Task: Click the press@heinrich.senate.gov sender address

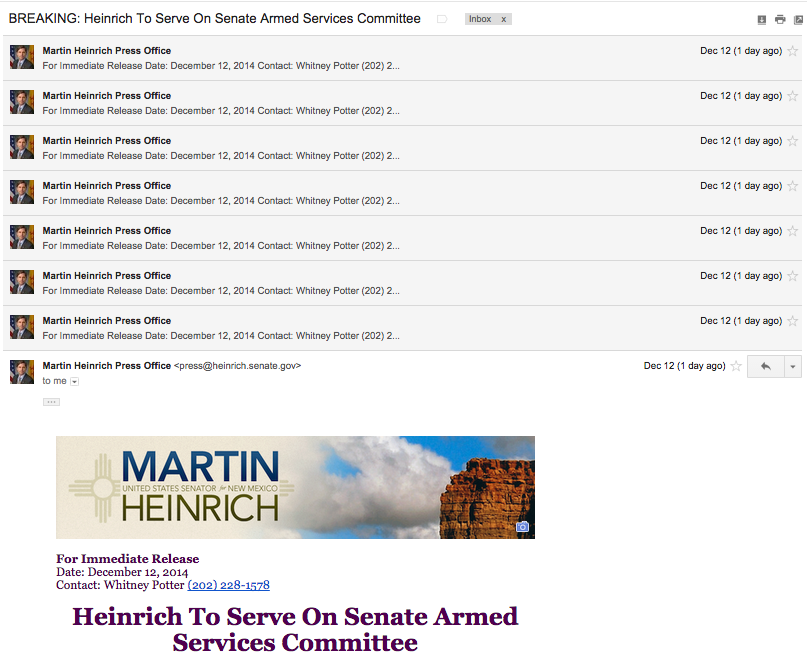Action: pyautogui.click(x=237, y=366)
